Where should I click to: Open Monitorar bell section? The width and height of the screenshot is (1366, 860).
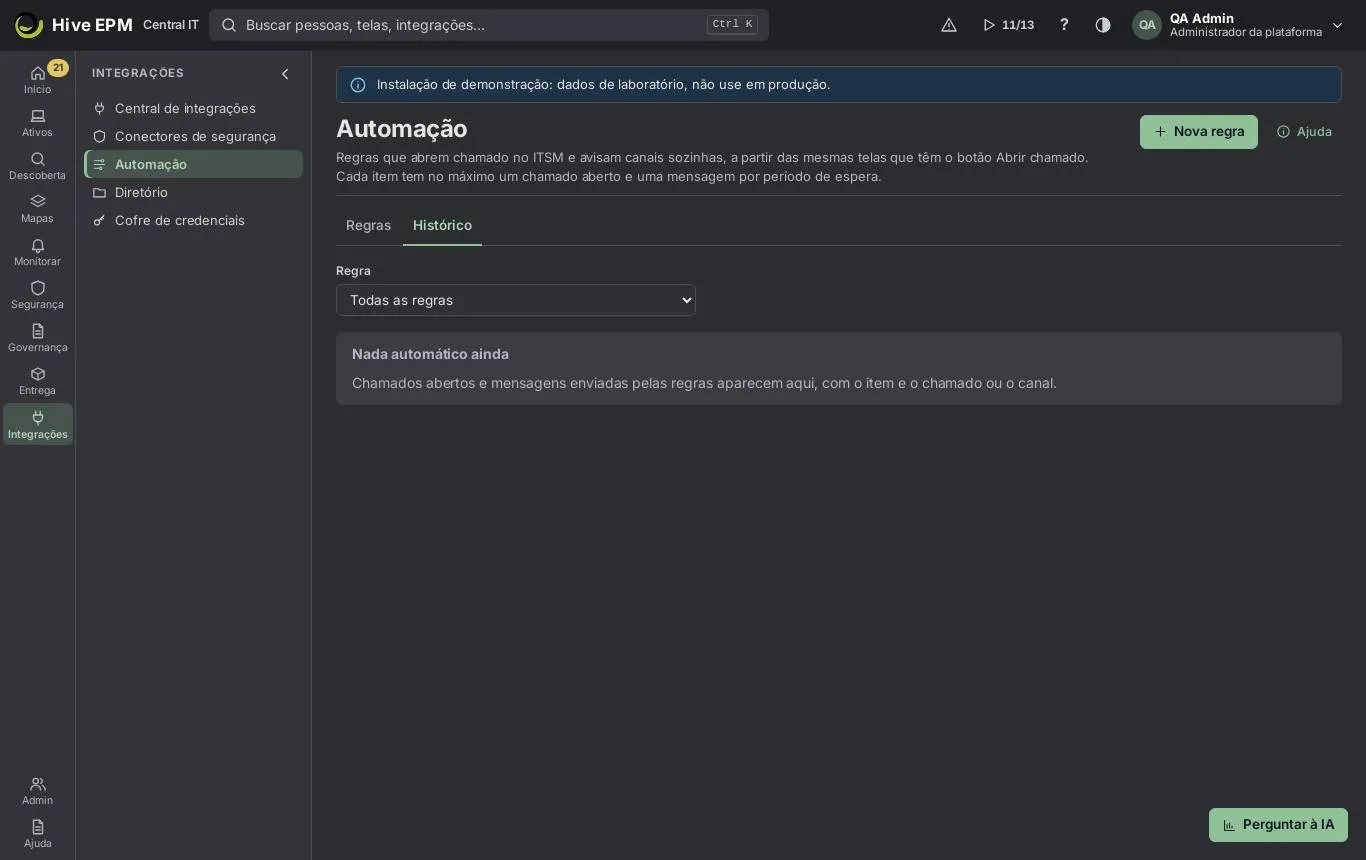(37, 252)
